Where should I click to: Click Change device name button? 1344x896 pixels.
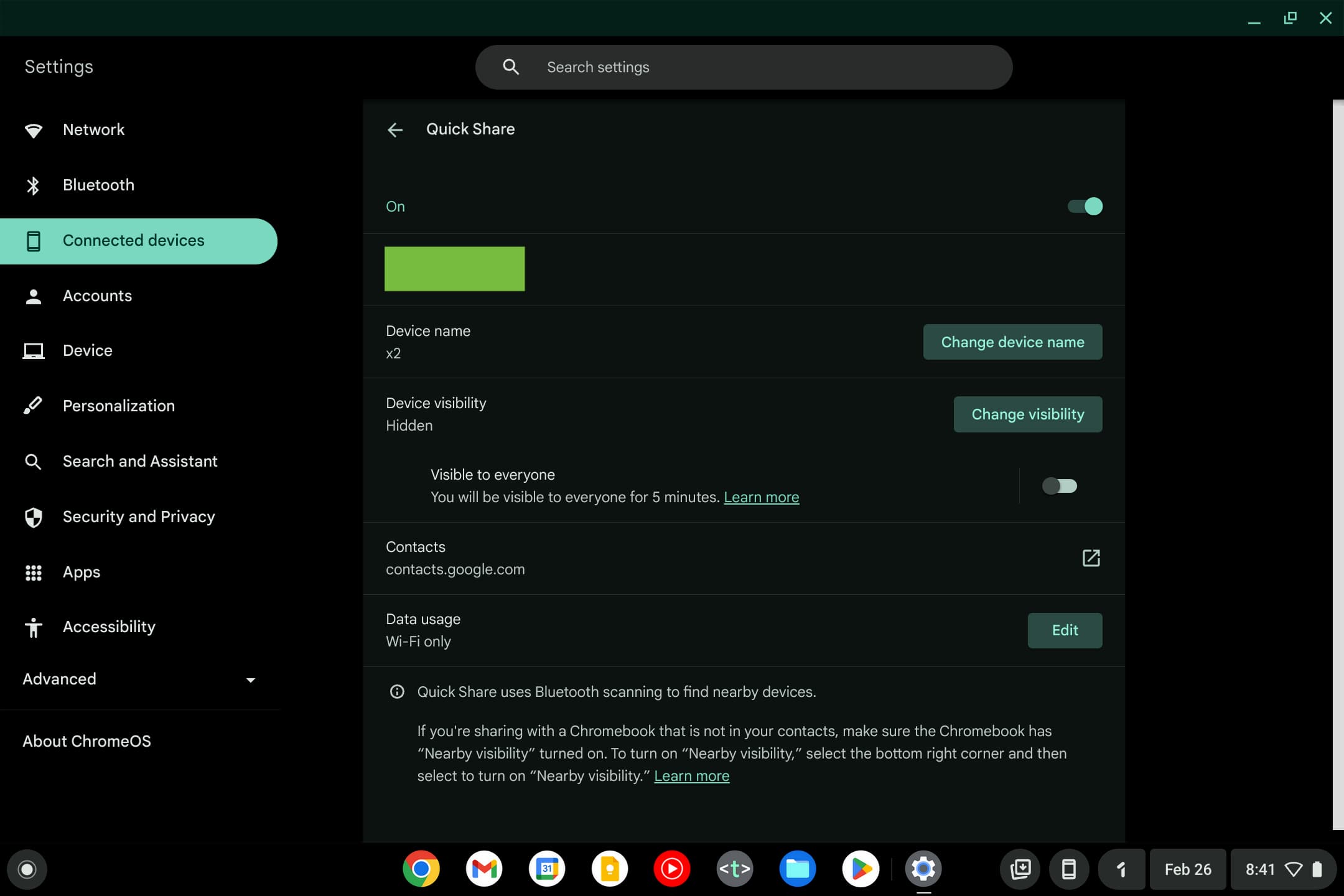pos(1013,342)
